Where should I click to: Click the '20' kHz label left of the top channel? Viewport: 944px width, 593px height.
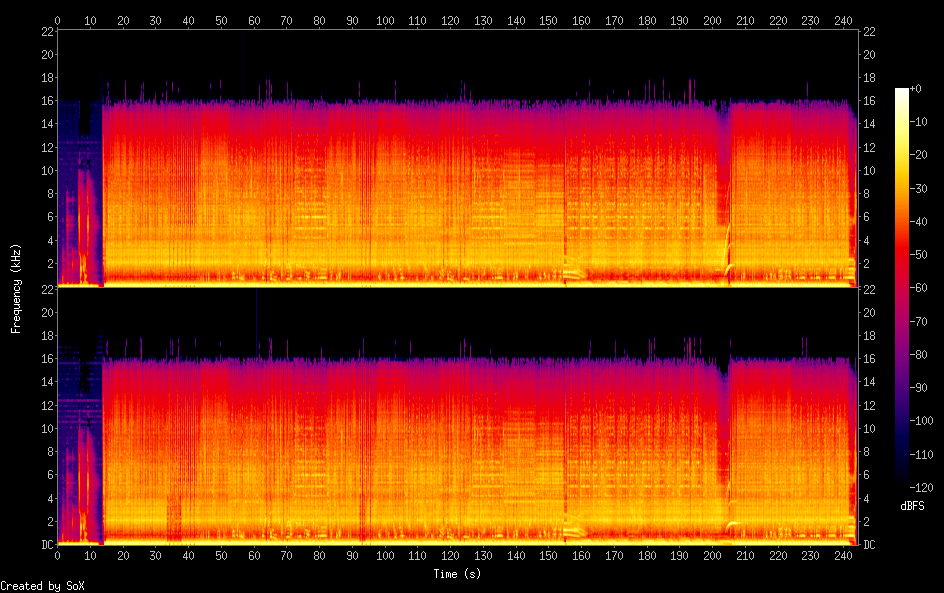coord(46,54)
